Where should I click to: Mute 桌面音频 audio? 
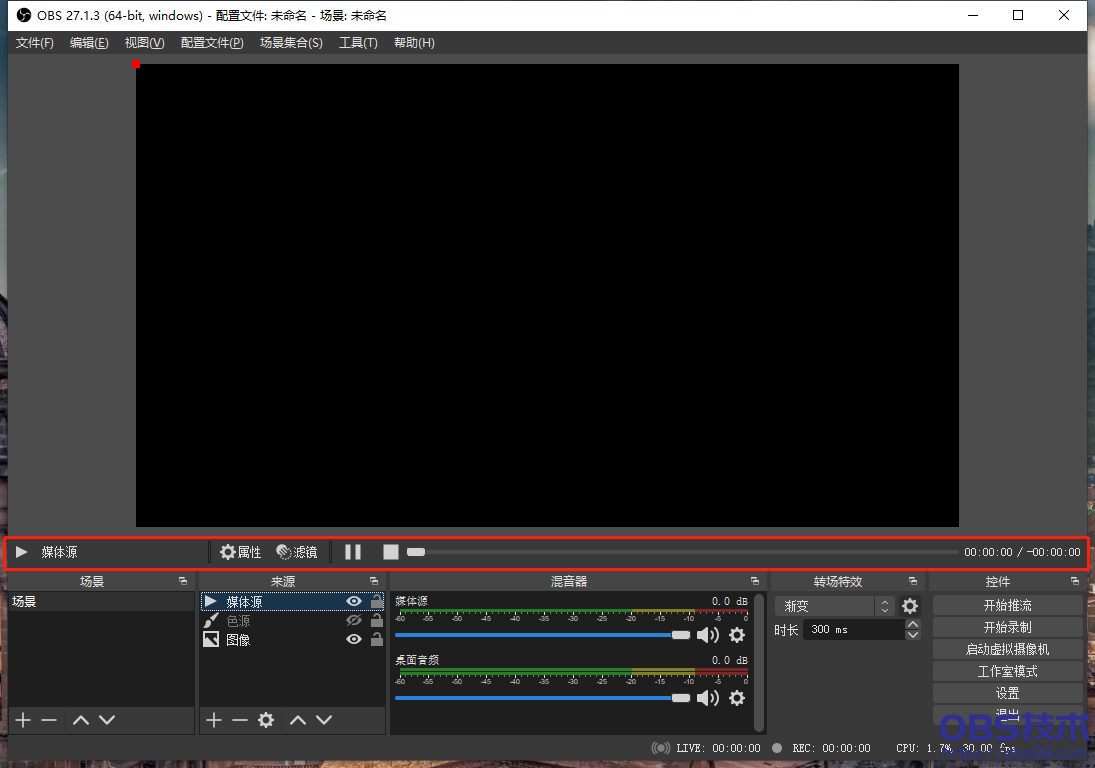pyautogui.click(x=707, y=697)
